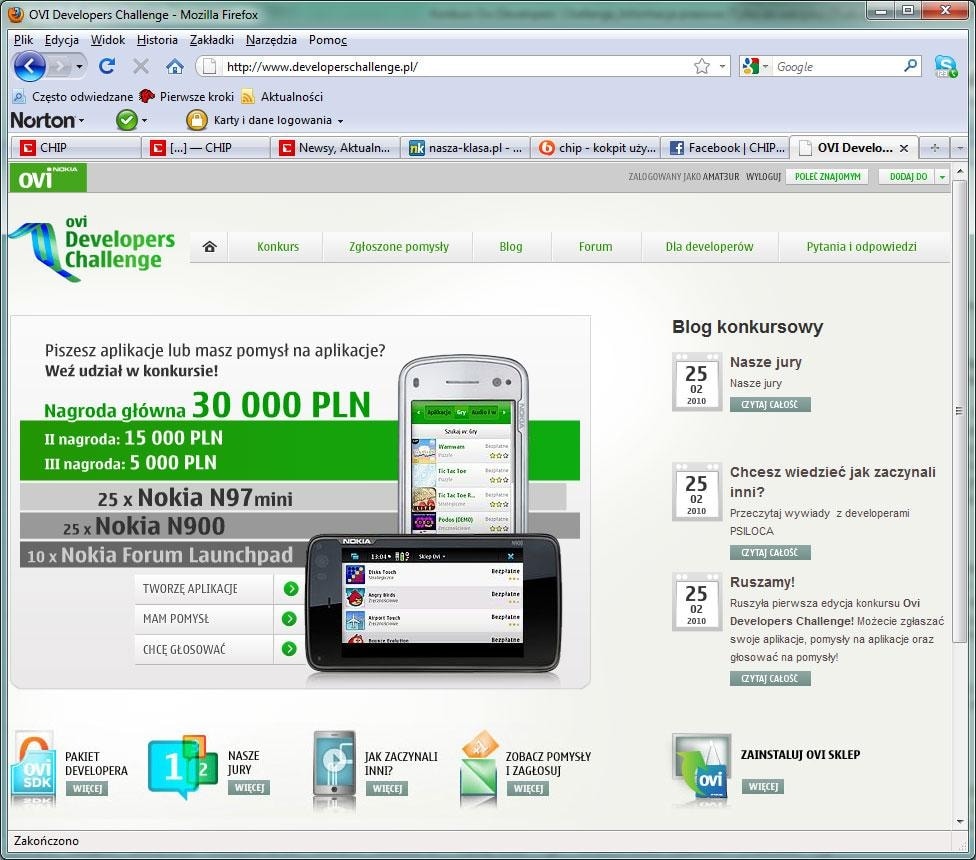The width and height of the screenshot is (976, 860).
Task: Click the site's home icon in navigation
Action: (209, 246)
